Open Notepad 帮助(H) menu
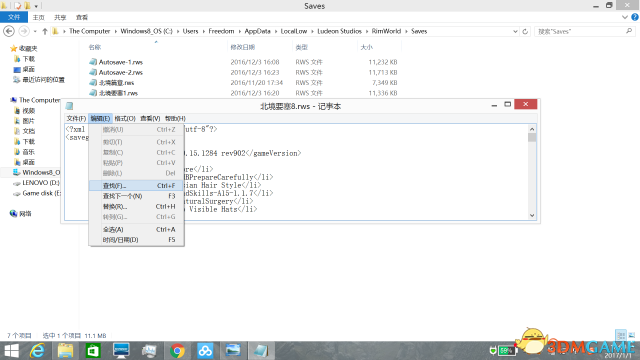Viewport: 640px width, 360px height. pyautogui.click(x=175, y=118)
